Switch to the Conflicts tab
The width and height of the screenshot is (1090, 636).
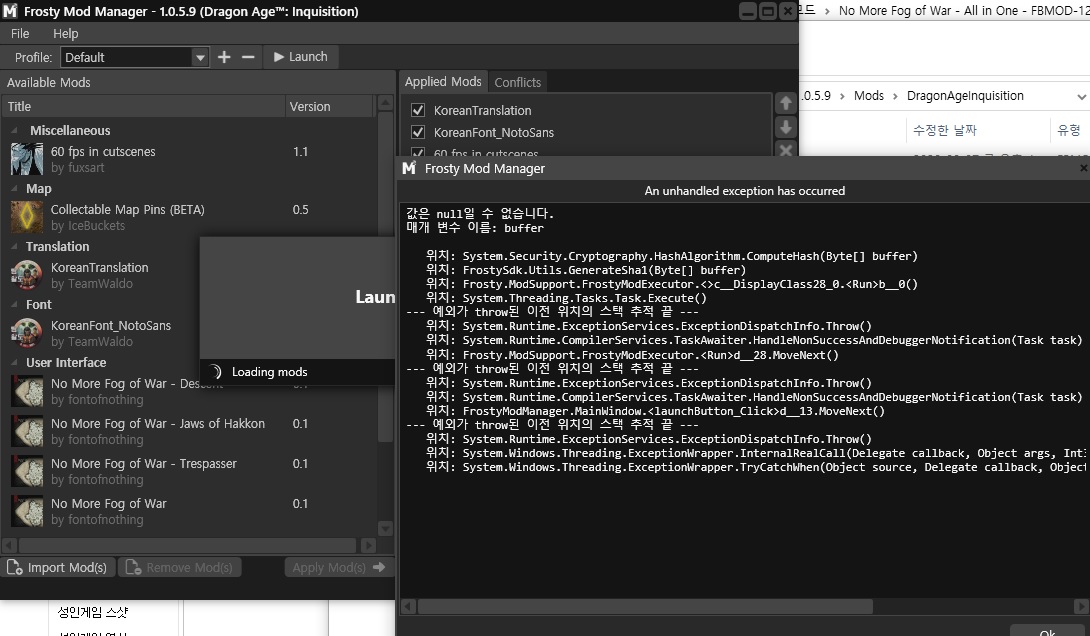[x=517, y=82]
